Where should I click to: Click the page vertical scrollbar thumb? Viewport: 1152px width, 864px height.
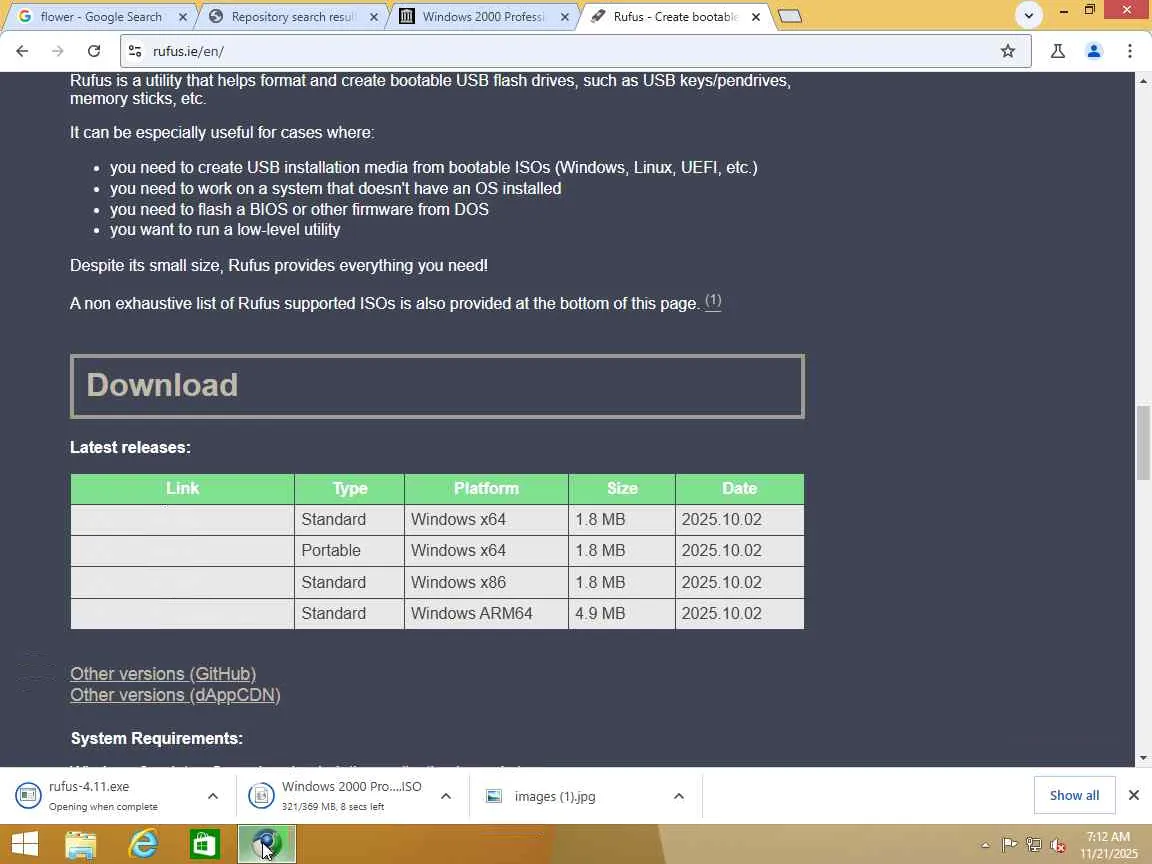click(x=1143, y=442)
